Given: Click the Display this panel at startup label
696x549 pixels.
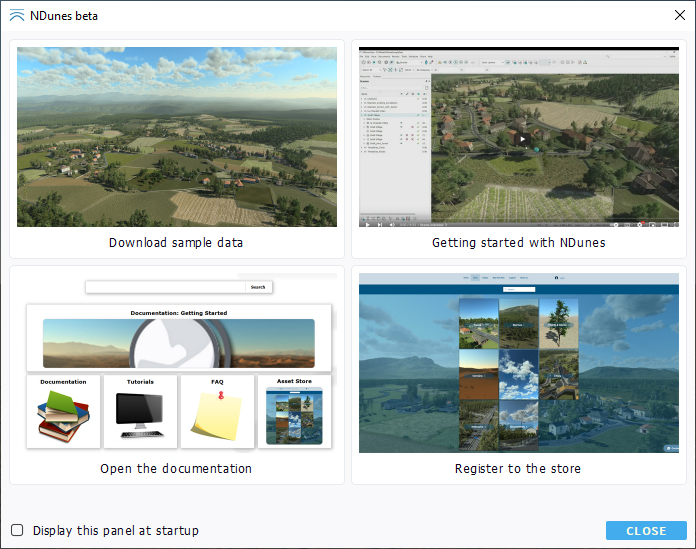Looking at the screenshot, I should click(x=115, y=530).
